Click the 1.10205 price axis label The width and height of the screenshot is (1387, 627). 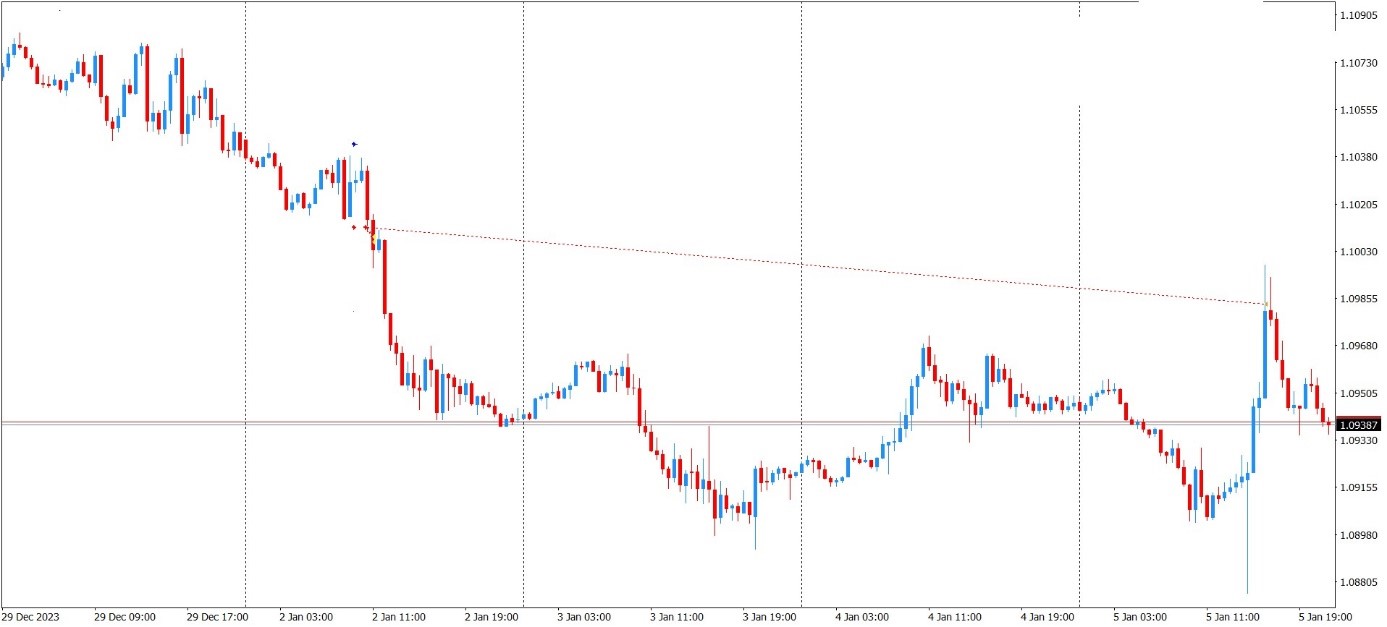1359,204
